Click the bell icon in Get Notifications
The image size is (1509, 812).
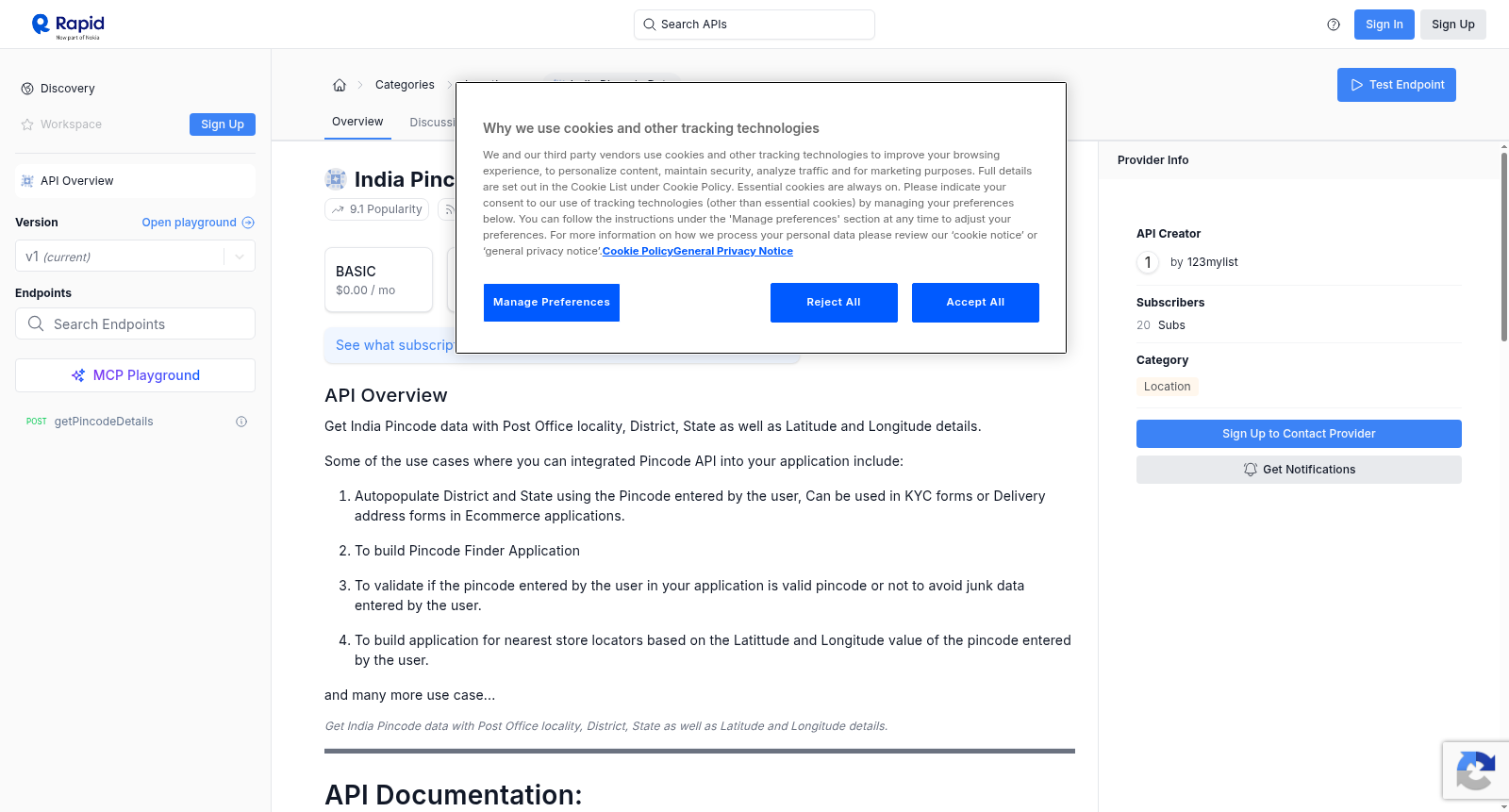pyautogui.click(x=1251, y=470)
